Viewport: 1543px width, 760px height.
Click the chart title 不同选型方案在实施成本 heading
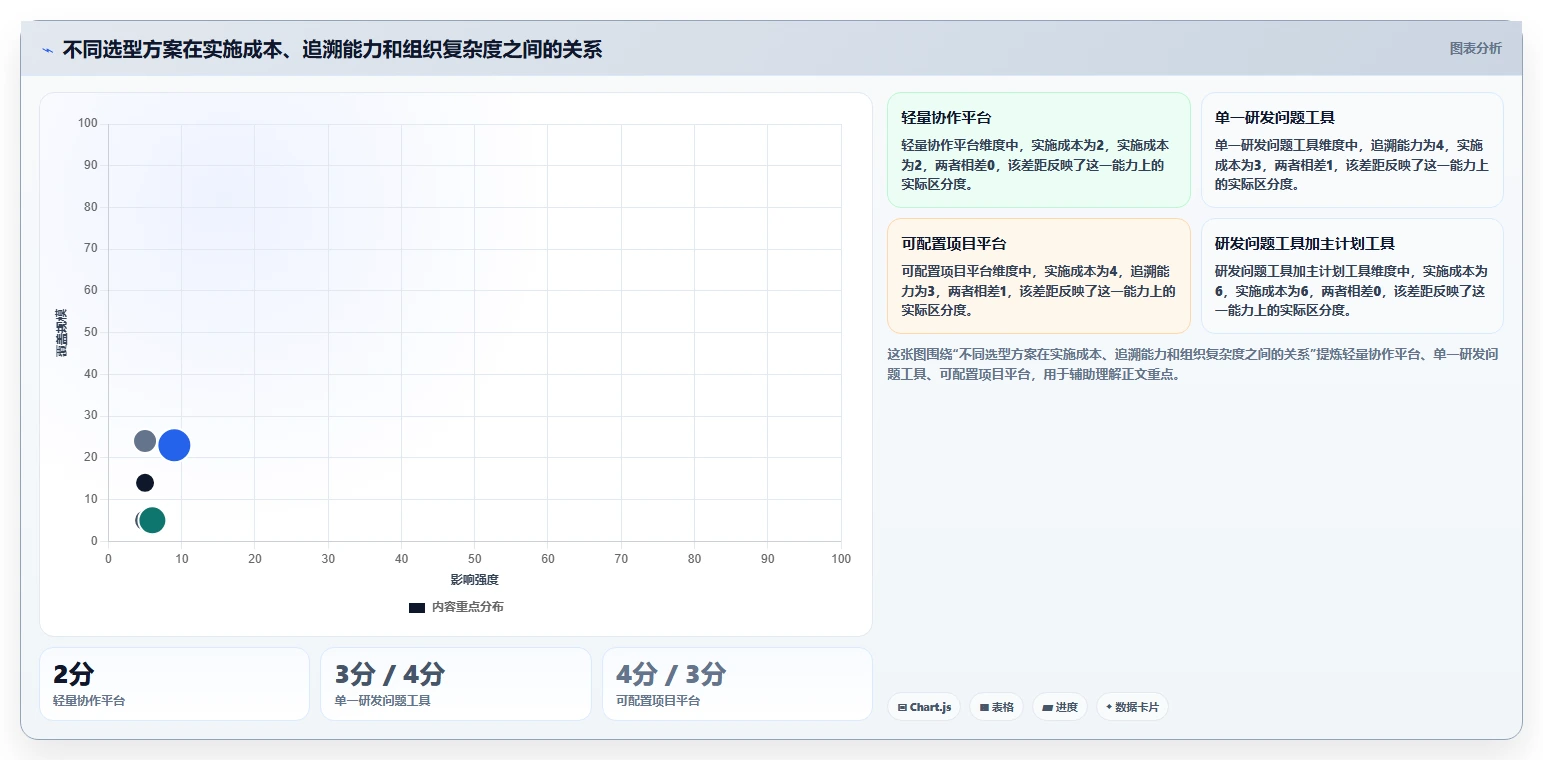(x=332, y=49)
